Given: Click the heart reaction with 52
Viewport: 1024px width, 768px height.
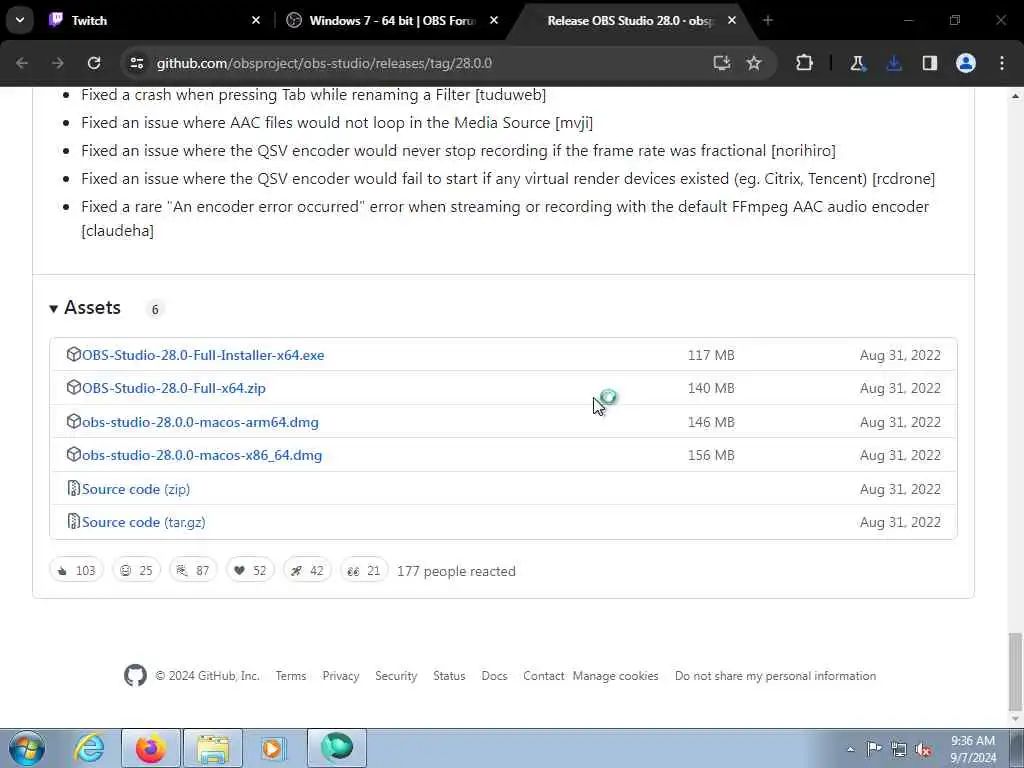Looking at the screenshot, I should point(250,570).
